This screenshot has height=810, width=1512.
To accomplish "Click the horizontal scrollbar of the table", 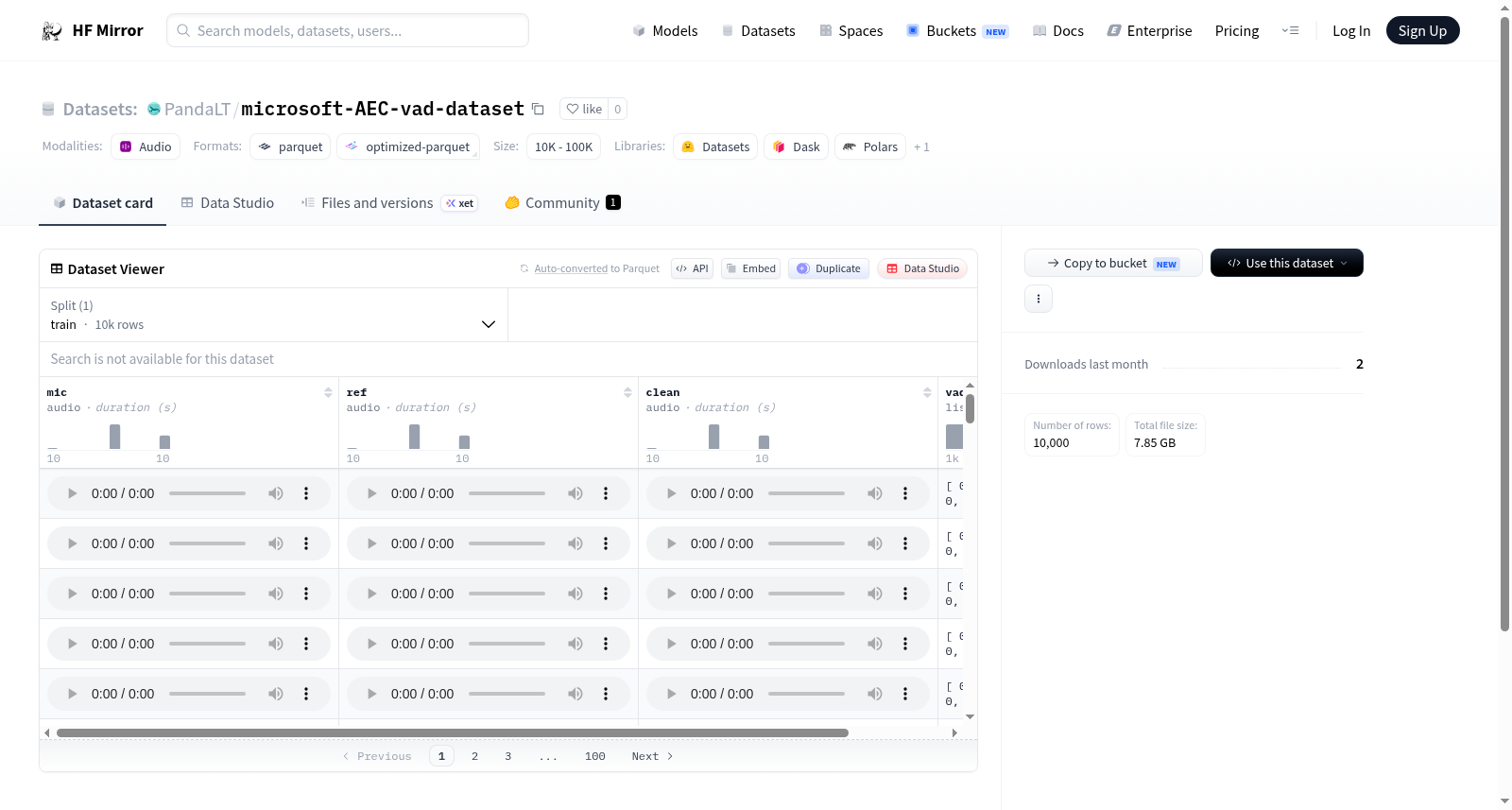I will click(x=453, y=732).
